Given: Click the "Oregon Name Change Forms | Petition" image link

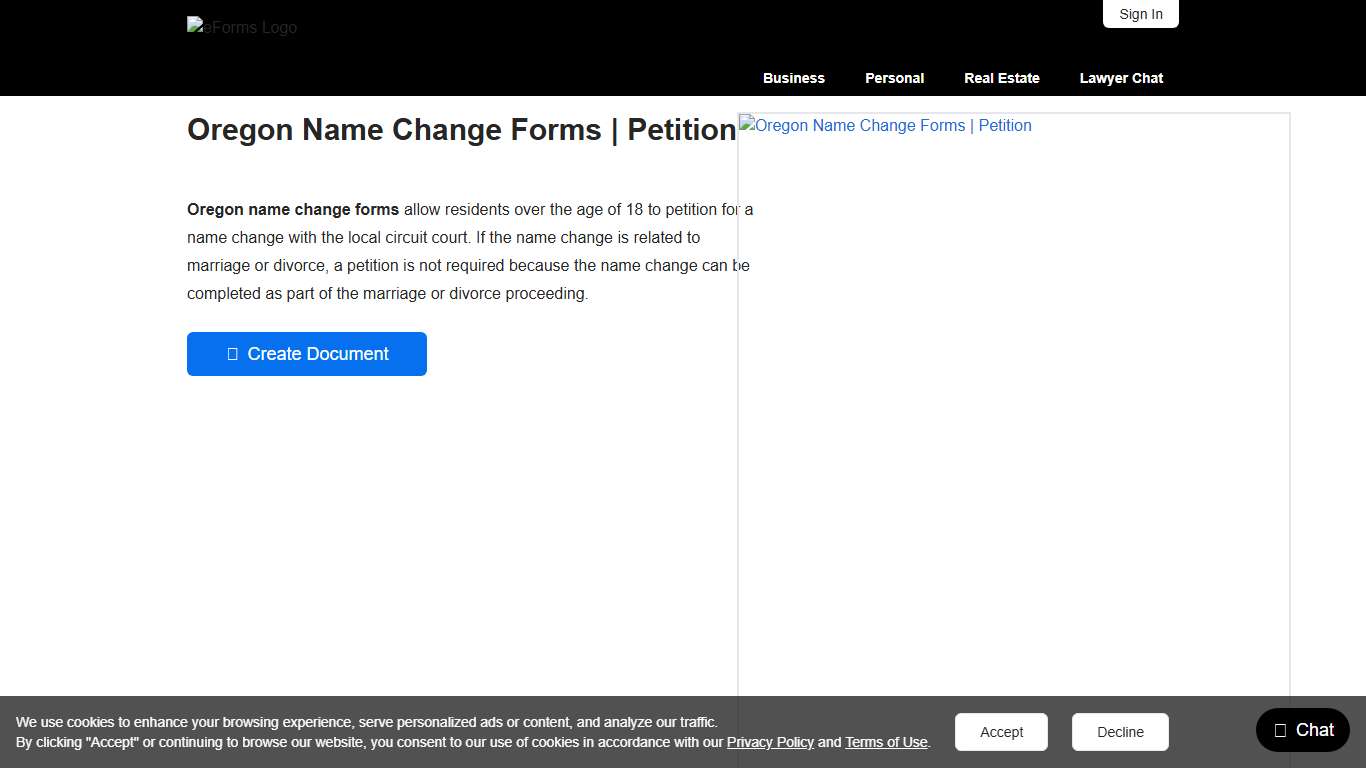Looking at the screenshot, I should [x=884, y=125].
